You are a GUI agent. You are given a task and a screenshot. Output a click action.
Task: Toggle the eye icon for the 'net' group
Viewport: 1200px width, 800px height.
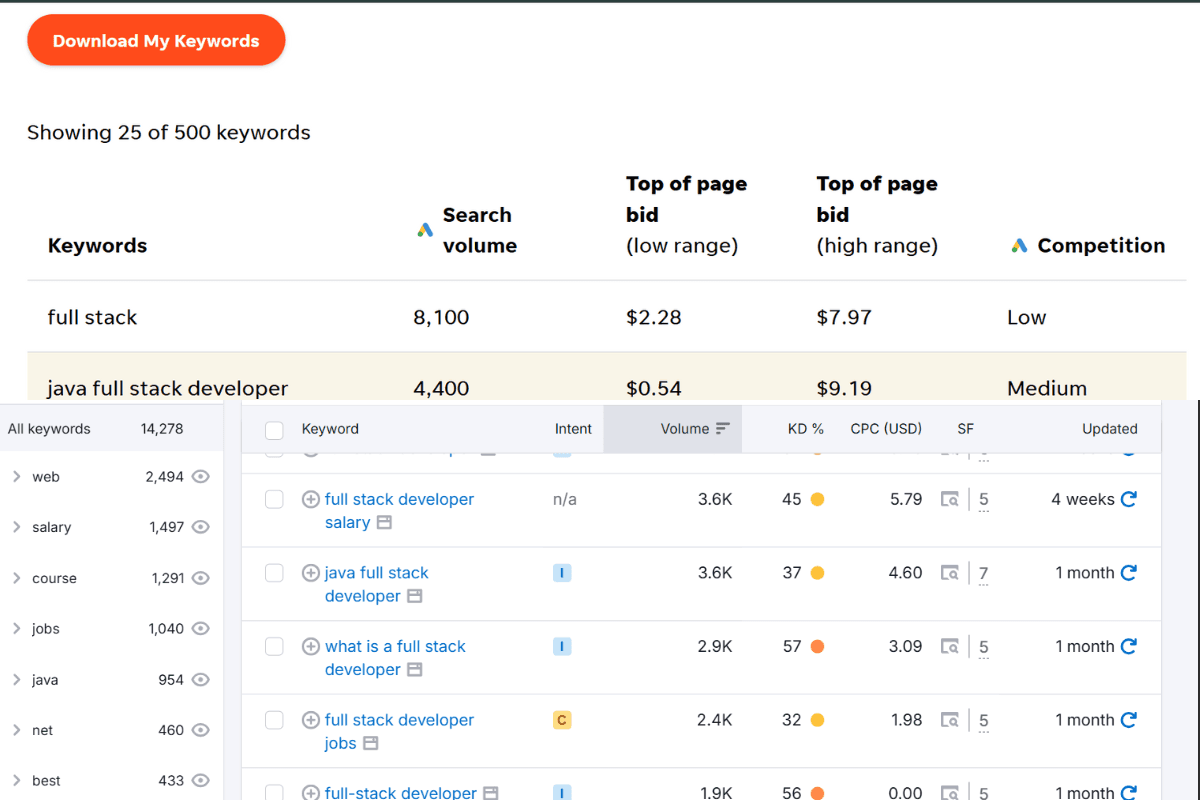click(200, 730)
